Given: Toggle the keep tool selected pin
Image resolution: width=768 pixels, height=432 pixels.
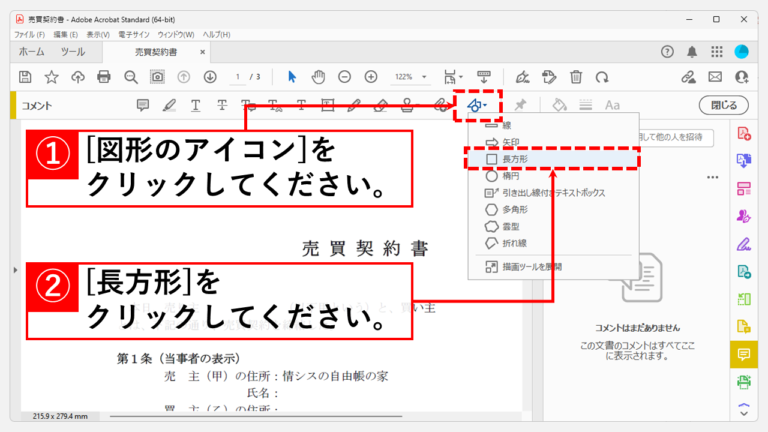Looking at the screenshot, I should pyautogui.click(x=519, y=105).
